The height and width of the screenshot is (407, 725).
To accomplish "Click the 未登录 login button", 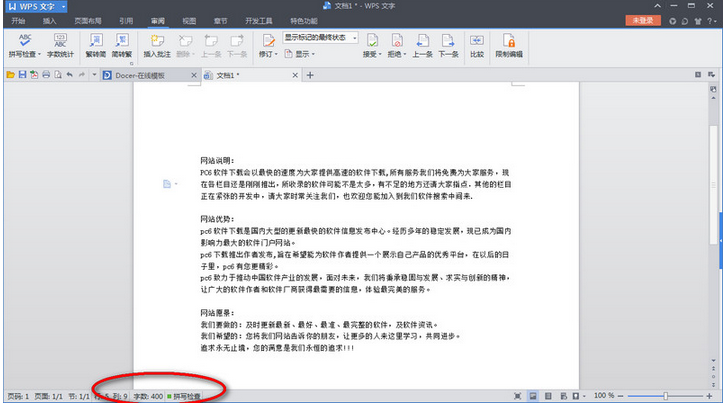I will 643,20.
